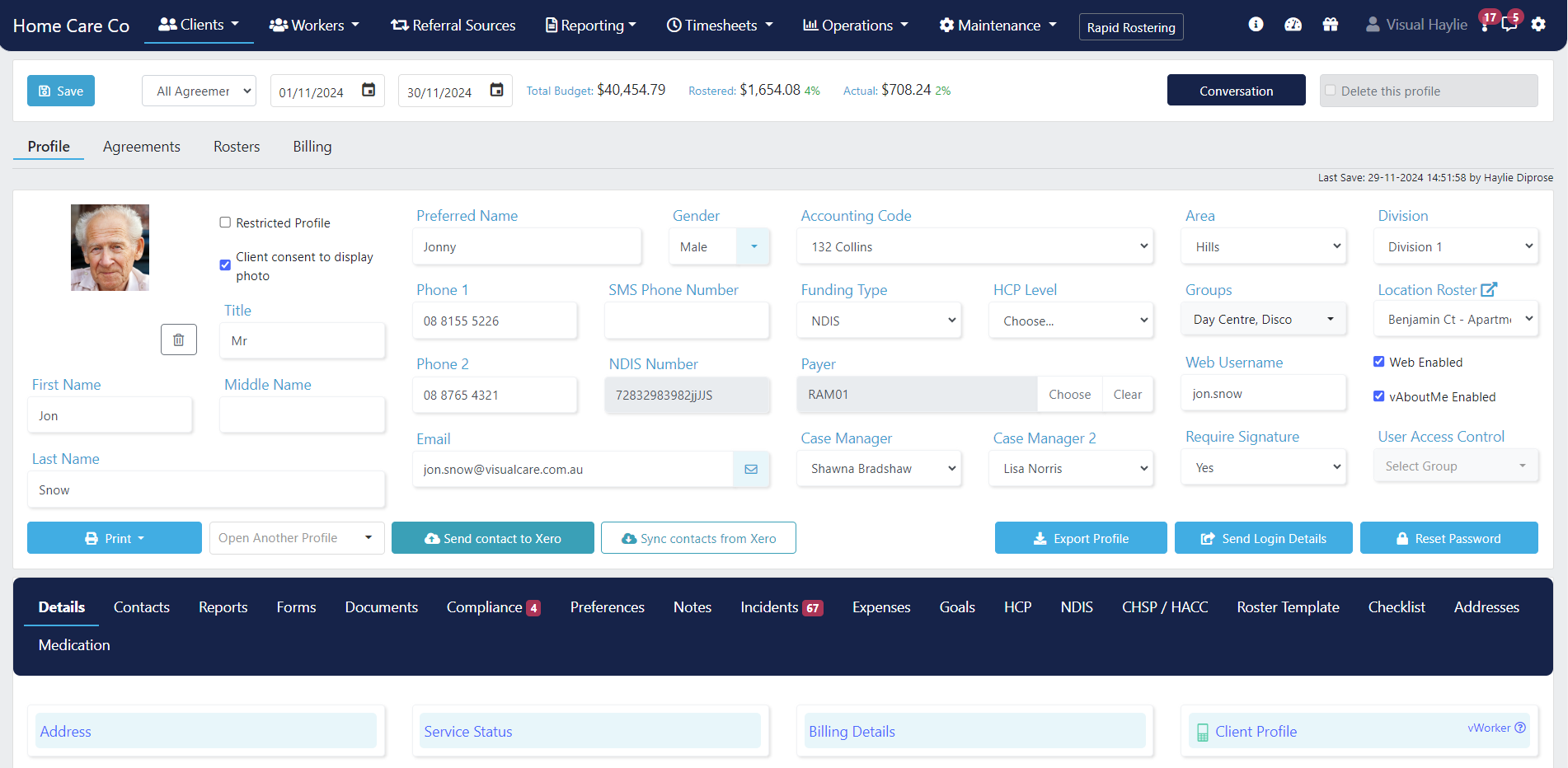Viewport: 1568px width, 768px height.
Task: Toggle Restricted Profile checkbox
Action: (x=225, y=222)
